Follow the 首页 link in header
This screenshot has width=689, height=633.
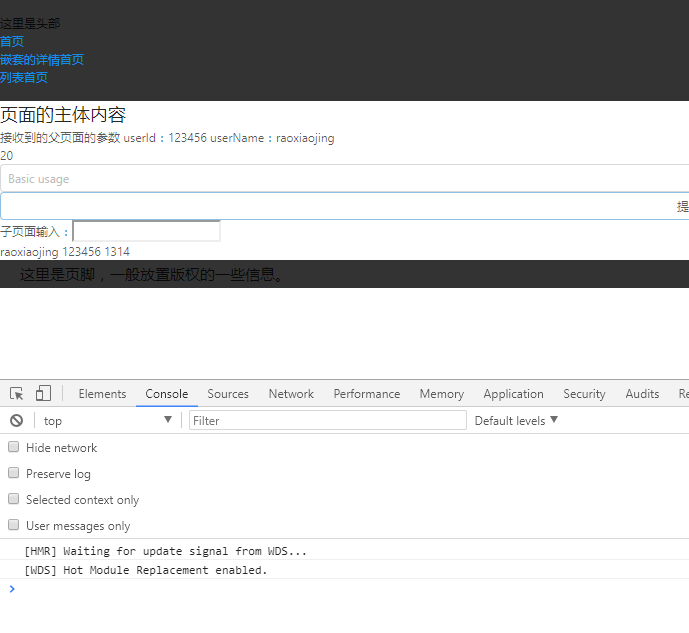tap(12, 42)
